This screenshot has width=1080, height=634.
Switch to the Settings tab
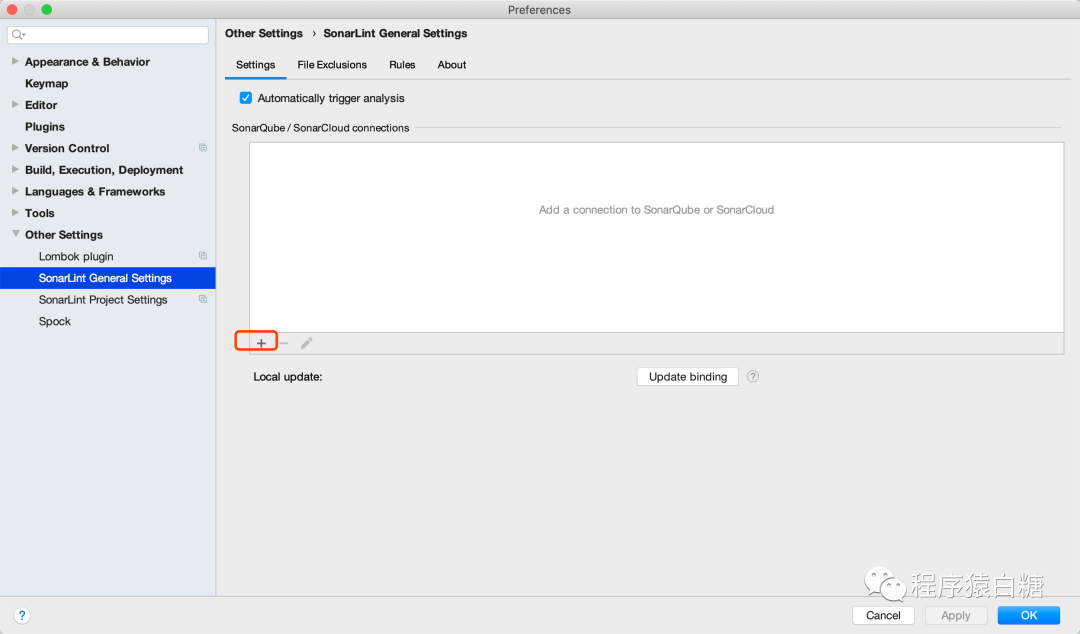[x=256, y=65]
